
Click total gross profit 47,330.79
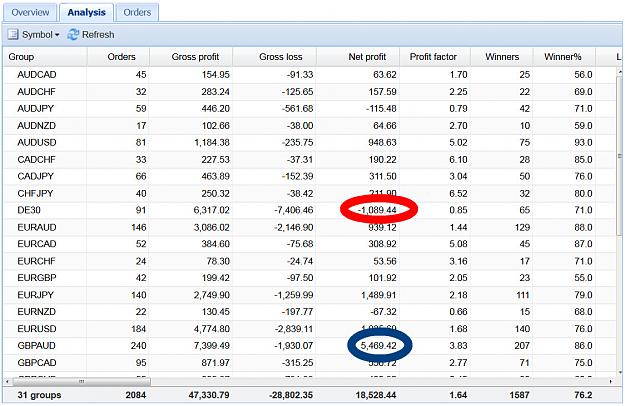point(208,395)
